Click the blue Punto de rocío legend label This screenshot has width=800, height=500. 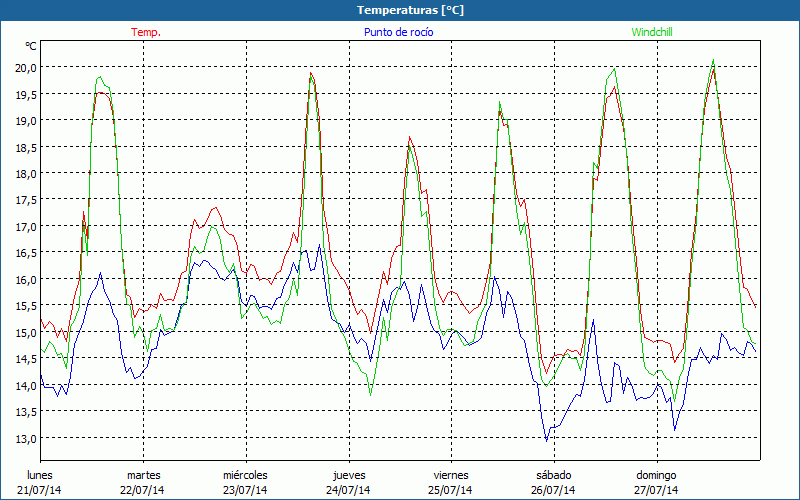(399, 32)
